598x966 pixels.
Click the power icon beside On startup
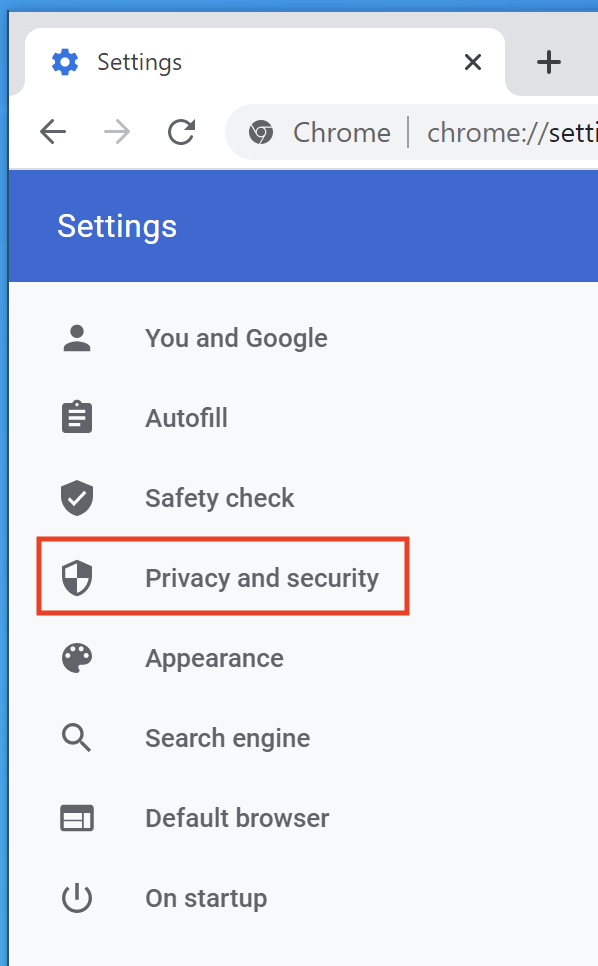(77, 898)
